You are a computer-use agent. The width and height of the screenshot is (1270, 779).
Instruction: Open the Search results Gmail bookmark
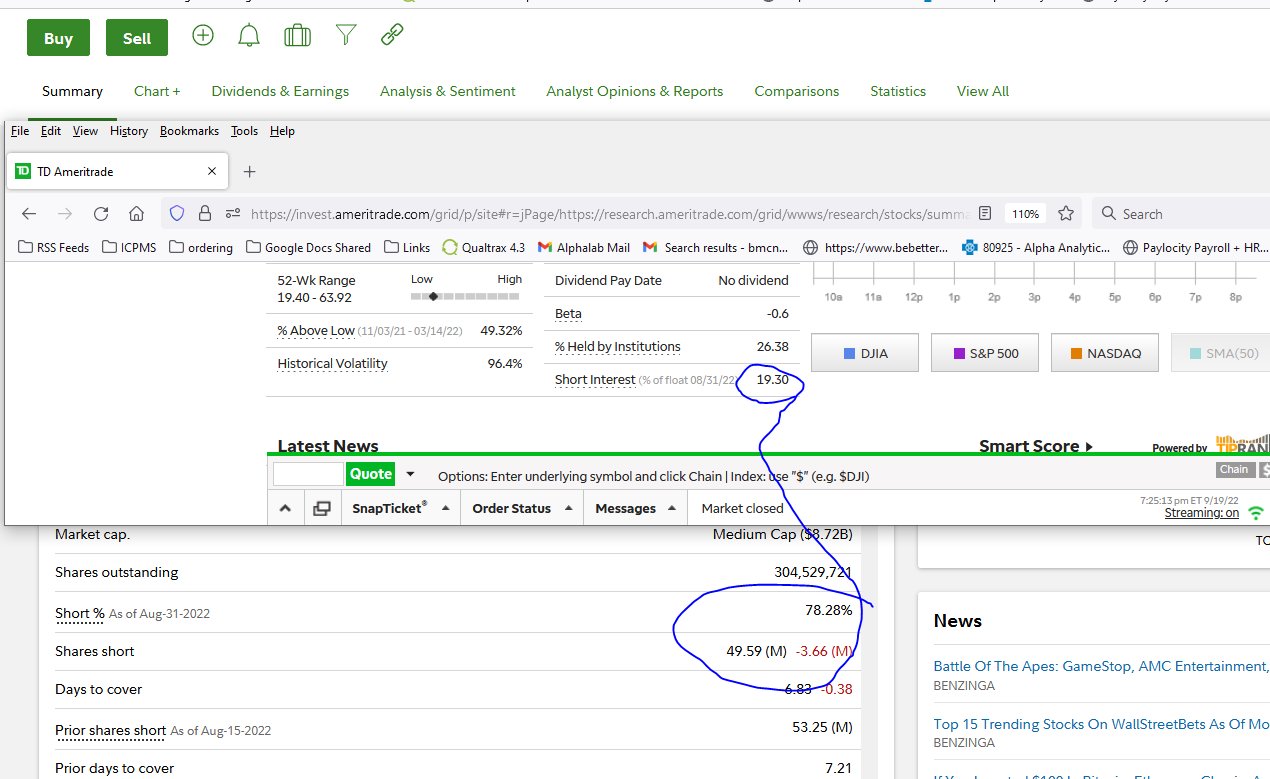pyautogui.click(x=716, y=247)
